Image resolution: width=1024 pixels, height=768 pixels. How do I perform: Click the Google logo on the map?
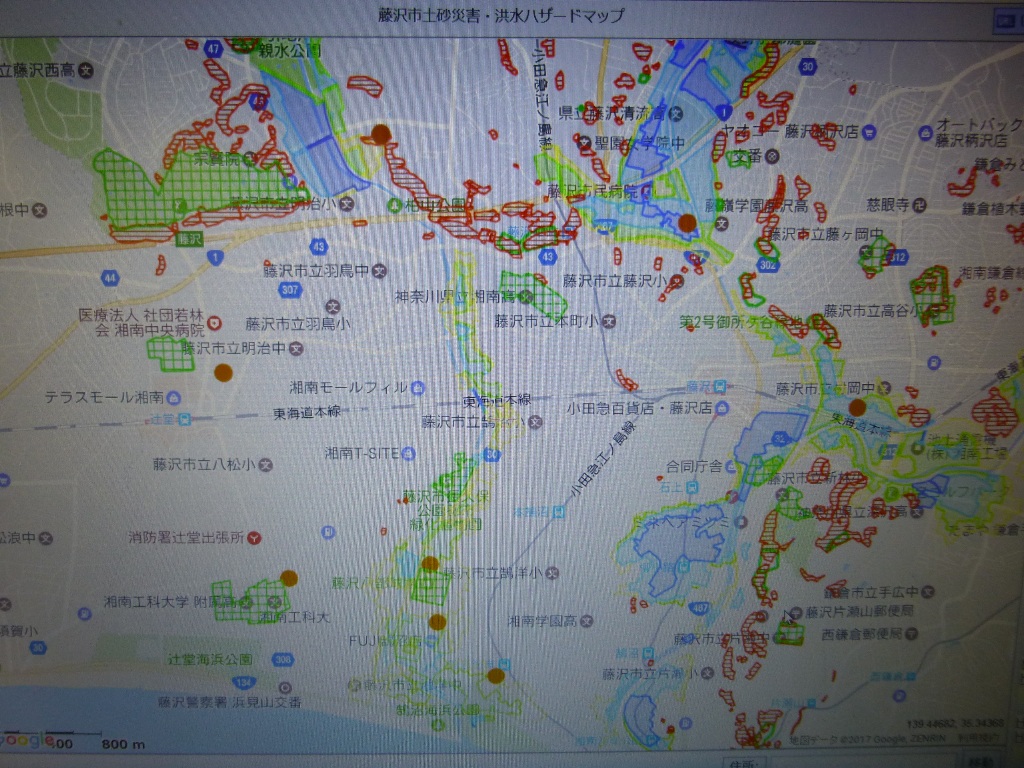(x=27, y=740)
